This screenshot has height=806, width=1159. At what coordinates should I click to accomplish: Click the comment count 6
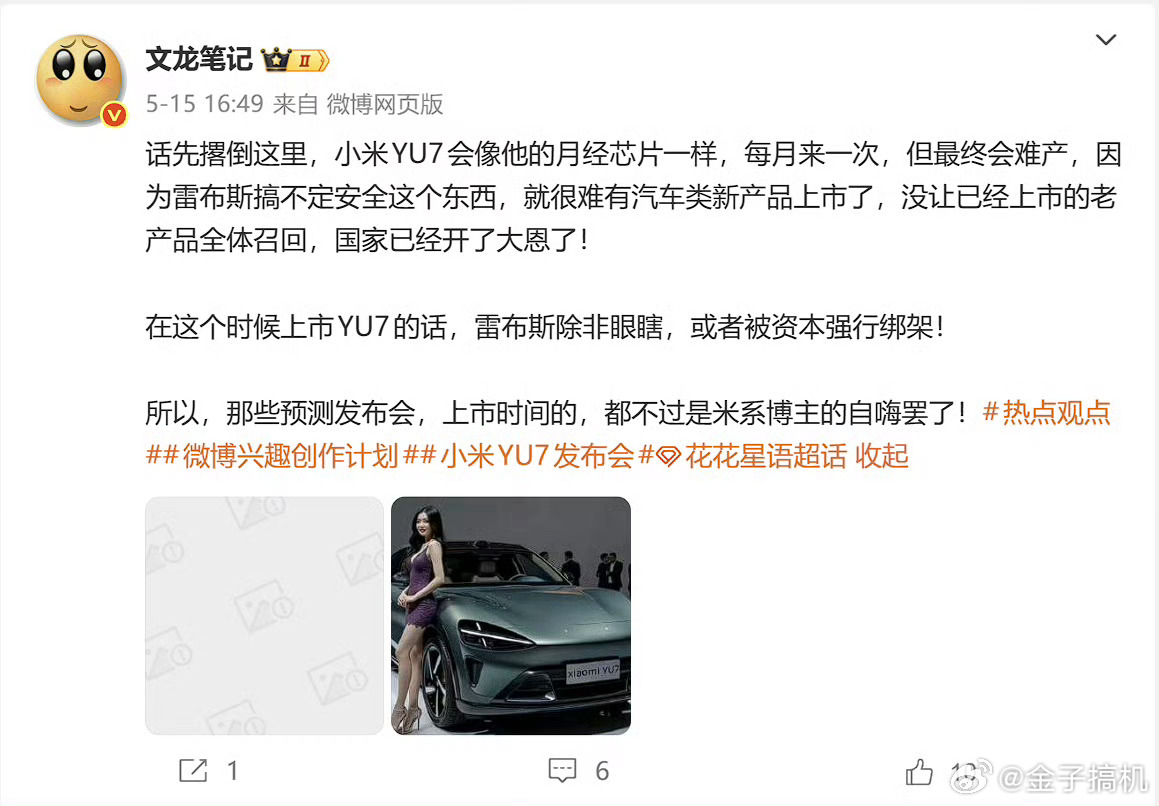coord(602,771)
